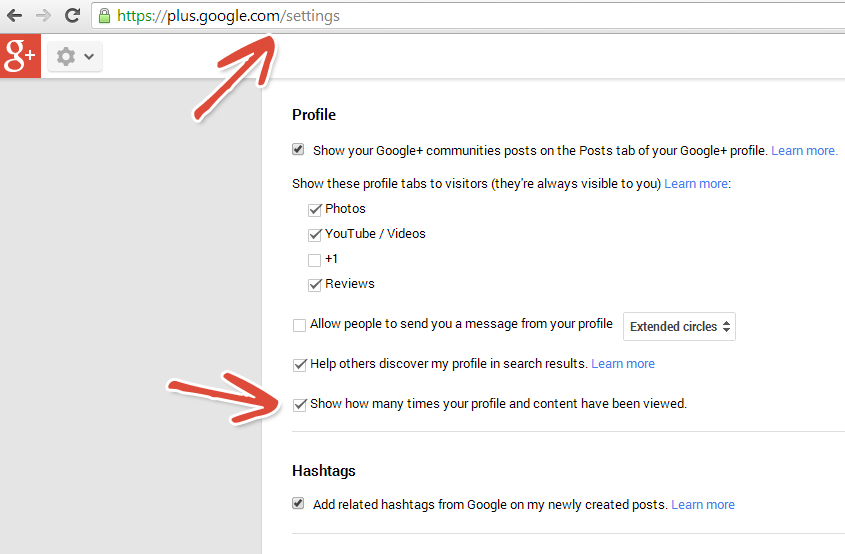
Task: Toggle Show how many times profile viewed checkbox
Action: pos(300,405)
